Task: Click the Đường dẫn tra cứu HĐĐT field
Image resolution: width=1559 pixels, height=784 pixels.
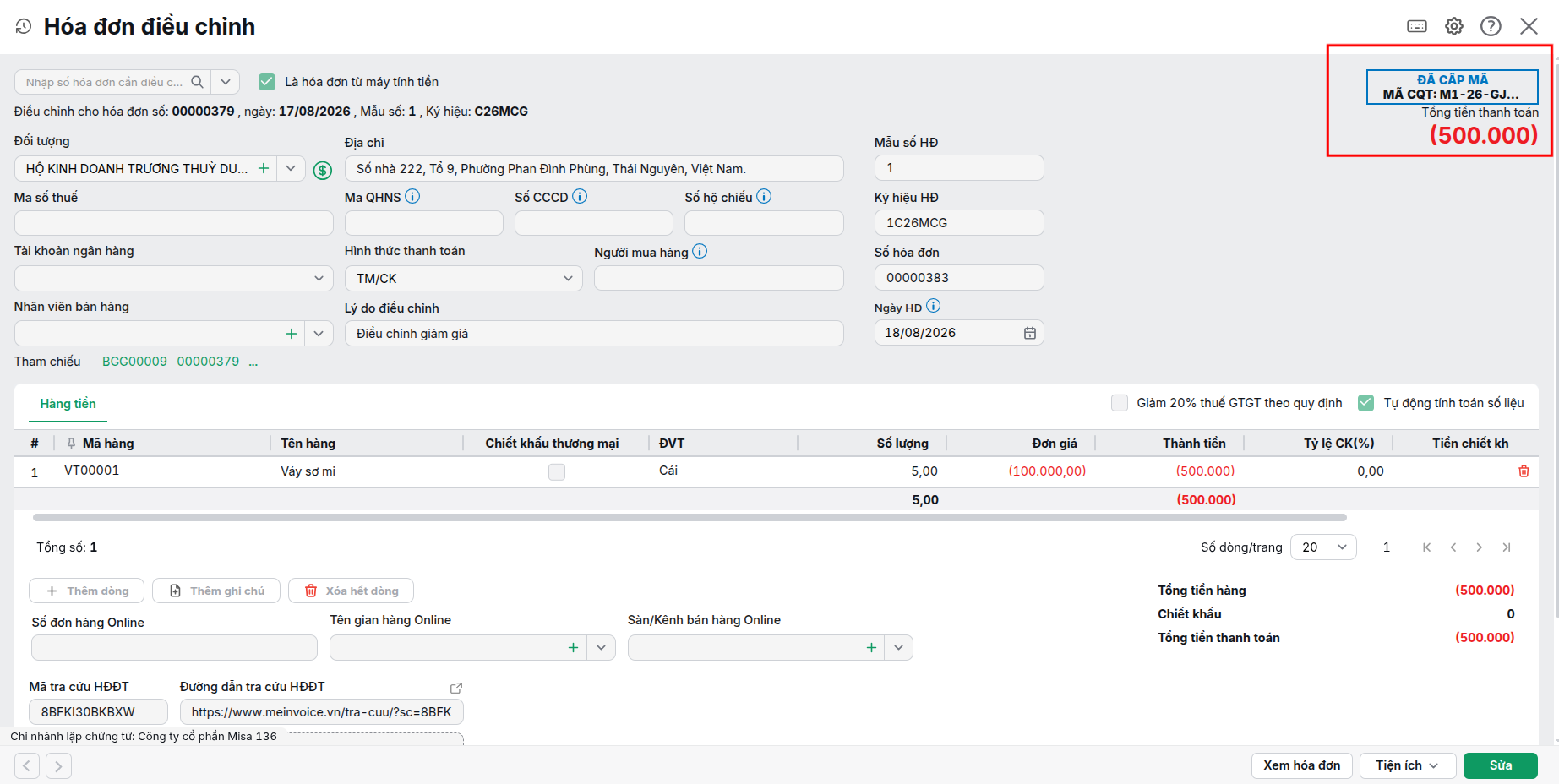Action: pyautogui.click(x=322, y=712)
